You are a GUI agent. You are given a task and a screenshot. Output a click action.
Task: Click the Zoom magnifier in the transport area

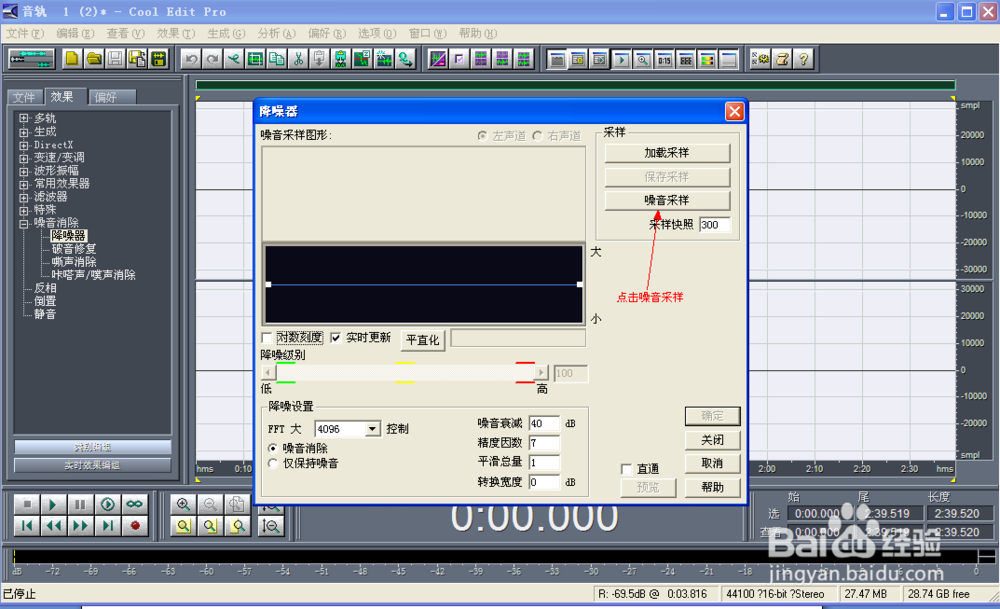coord(184,504)
